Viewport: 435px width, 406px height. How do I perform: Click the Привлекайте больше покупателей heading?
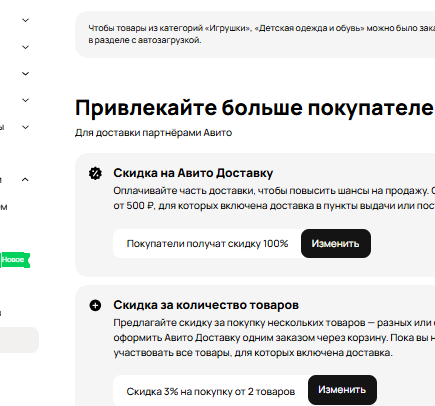click(255, 108)
